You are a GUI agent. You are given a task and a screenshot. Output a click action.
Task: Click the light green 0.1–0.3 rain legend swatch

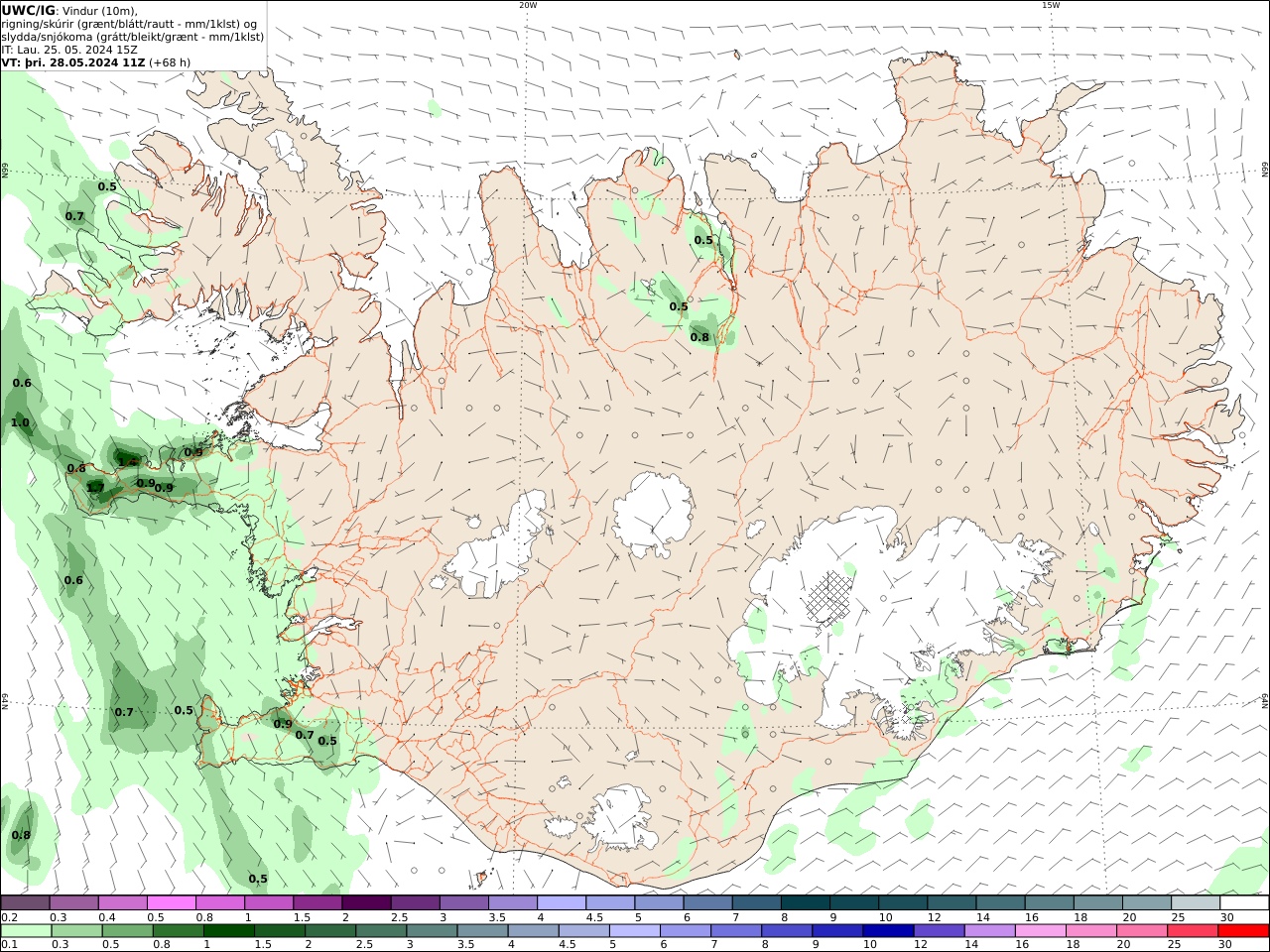(x=26, y=930)
